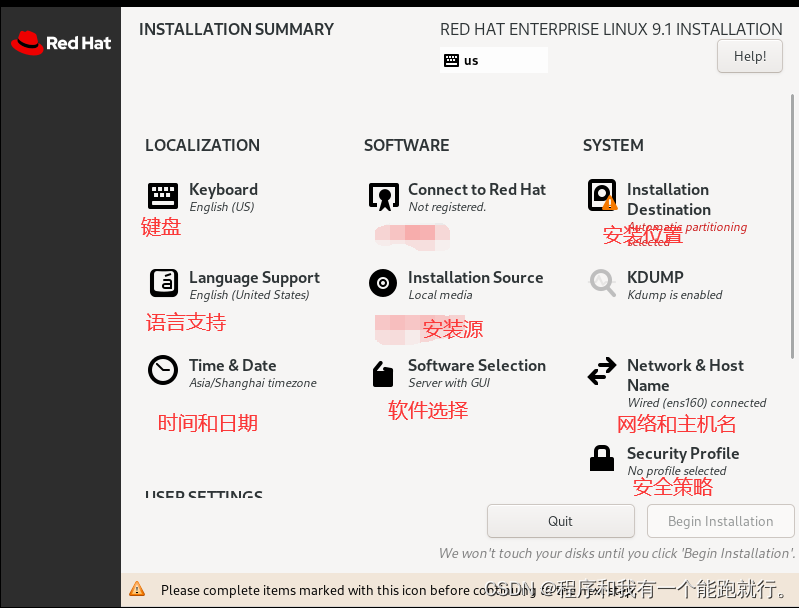Screen dimensions: 799x608
Task: Click the Red Hat logo in the sidebar
Action: click(61, 43)
